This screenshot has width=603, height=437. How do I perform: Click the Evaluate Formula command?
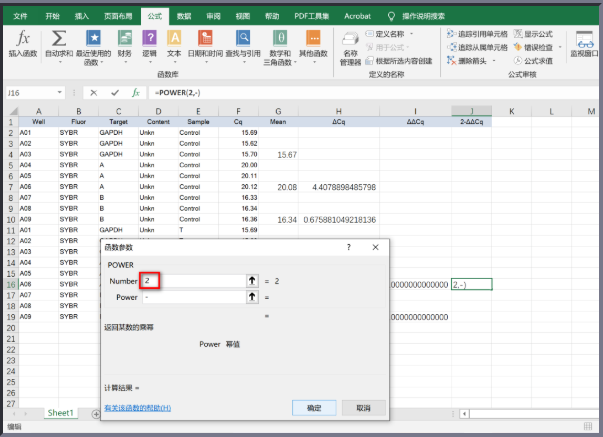533,61
